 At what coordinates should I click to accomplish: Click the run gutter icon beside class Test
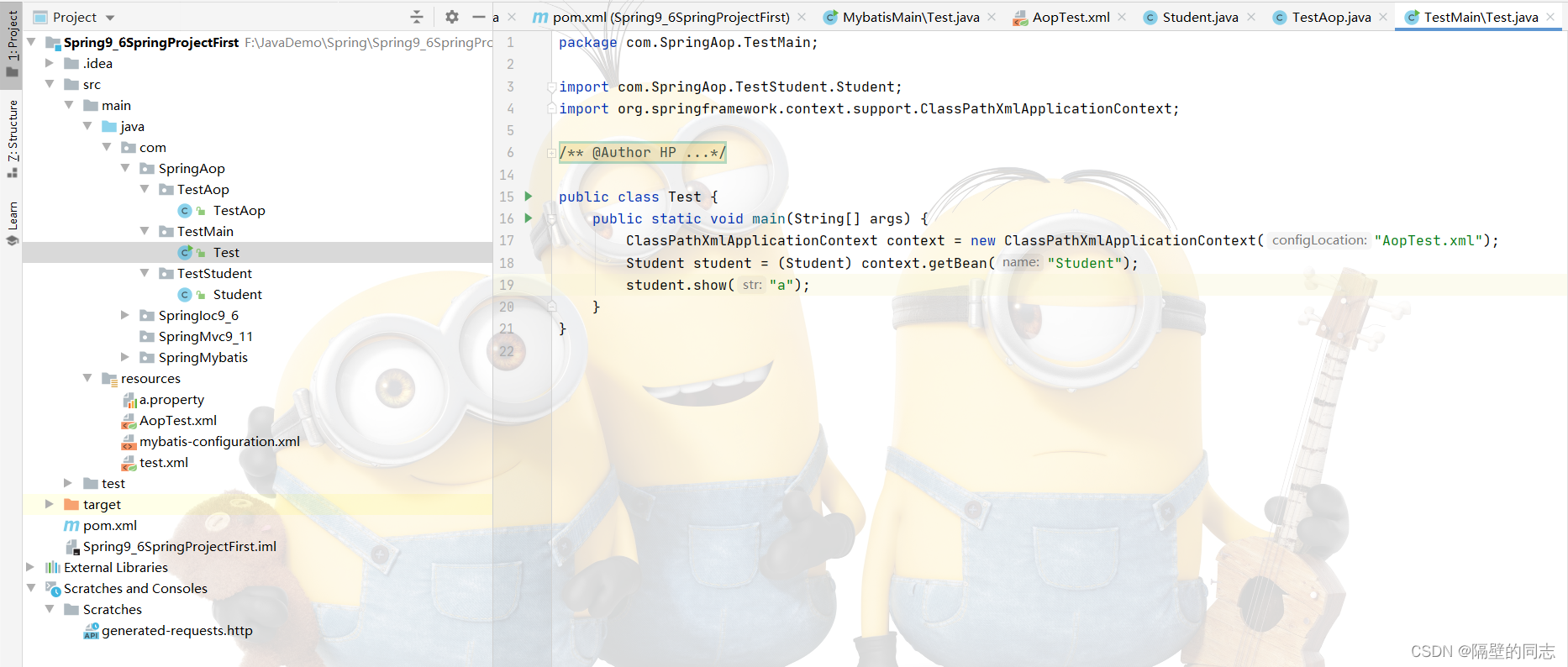(529, 197)
